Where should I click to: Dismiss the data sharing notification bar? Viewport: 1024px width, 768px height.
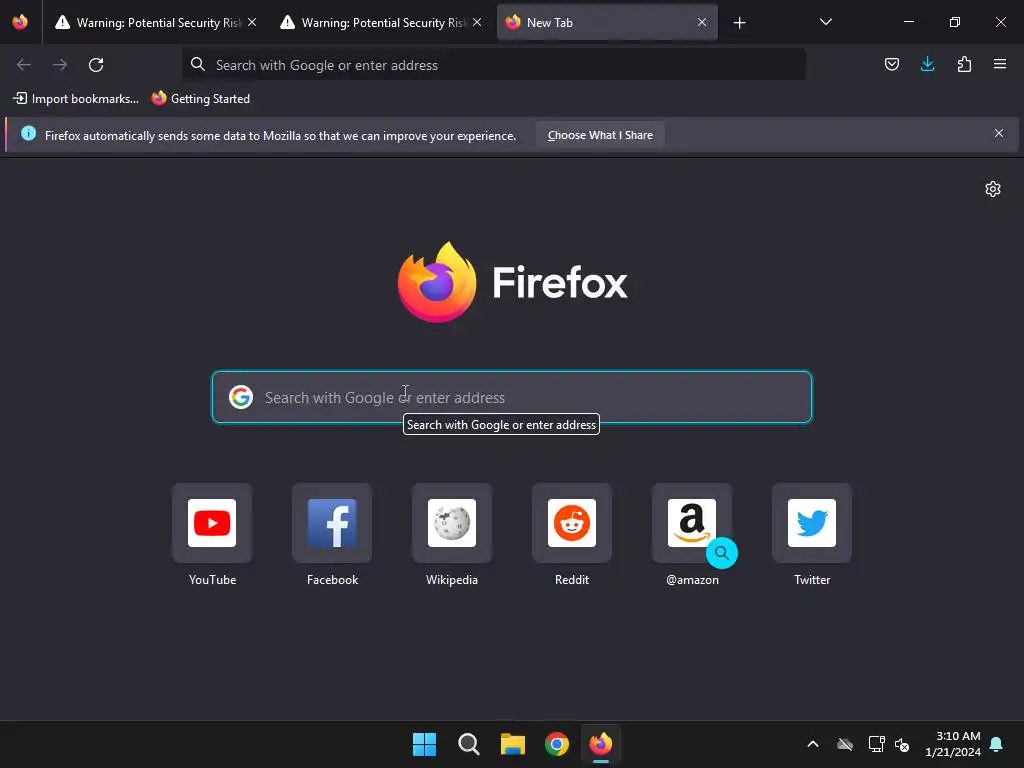point(999,133)
